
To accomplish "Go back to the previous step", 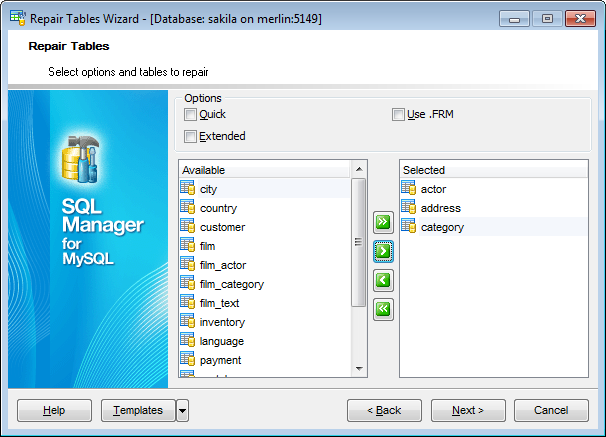I will point(384,410).
